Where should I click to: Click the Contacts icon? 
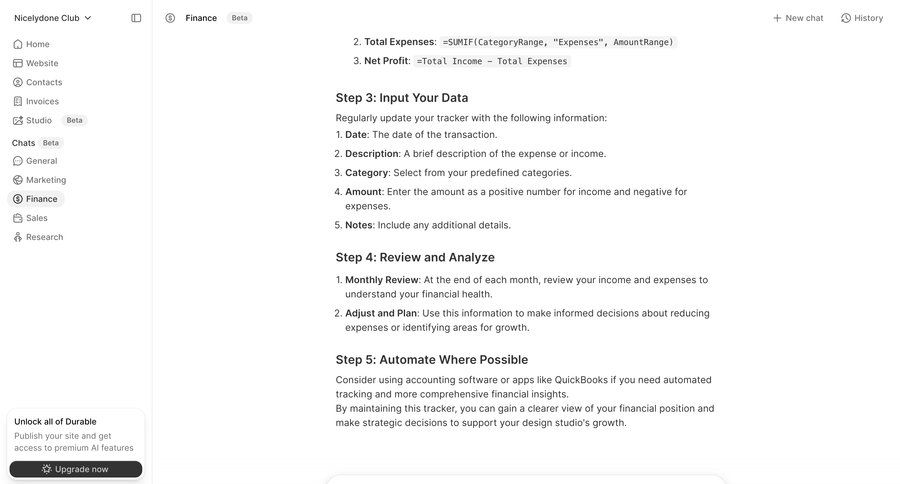18,82
